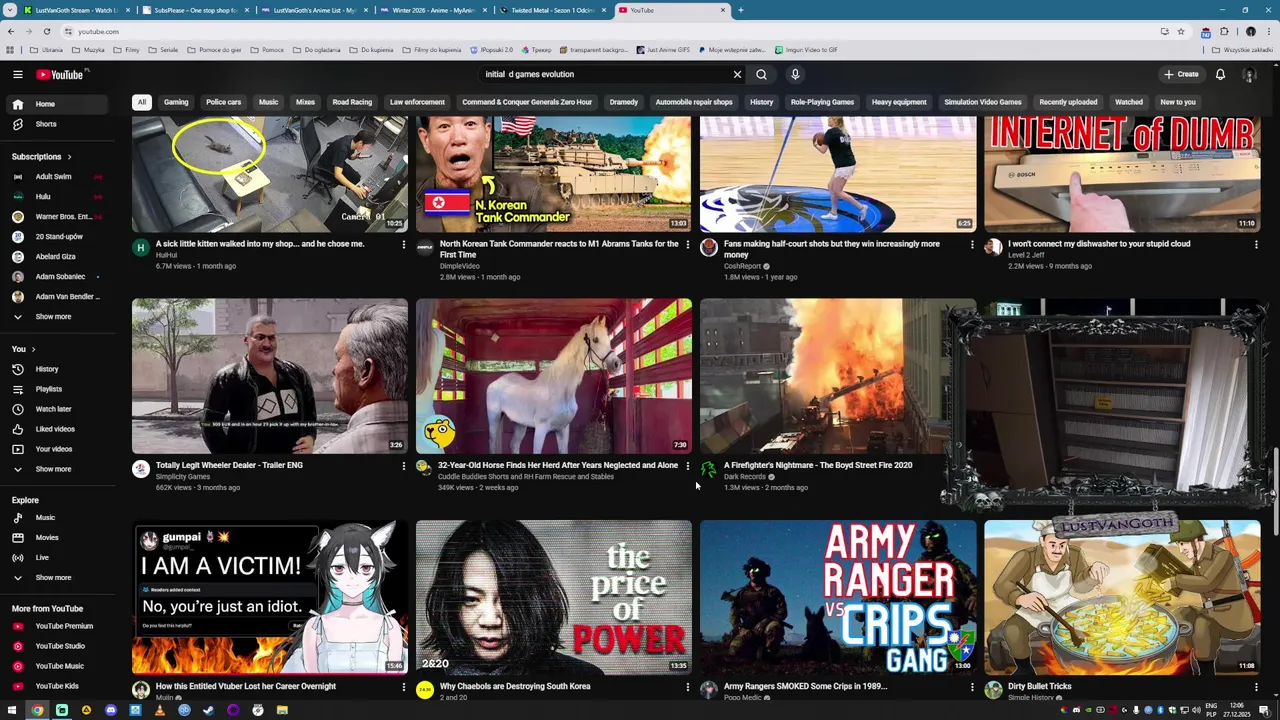Select the All filter chip
This screenshot has width=1280, height=720.
click(x=142, y=102)
